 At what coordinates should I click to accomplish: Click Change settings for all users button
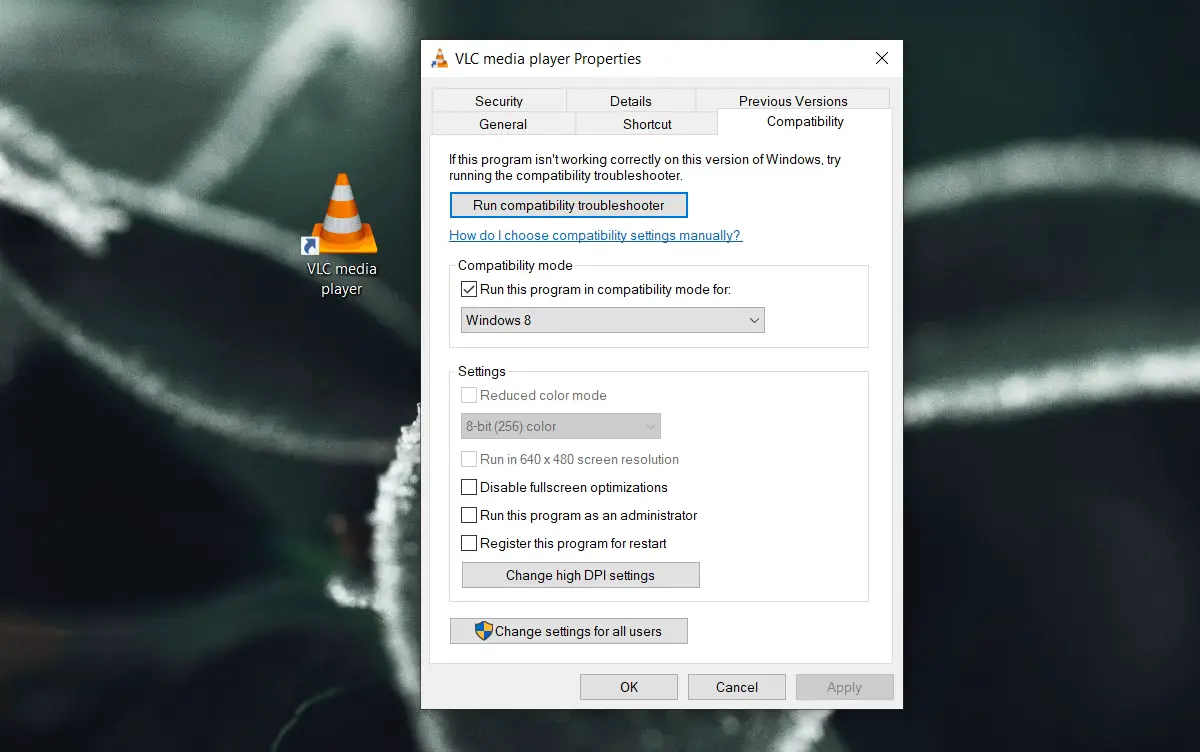pyautogui.click(x=569, y=631)
